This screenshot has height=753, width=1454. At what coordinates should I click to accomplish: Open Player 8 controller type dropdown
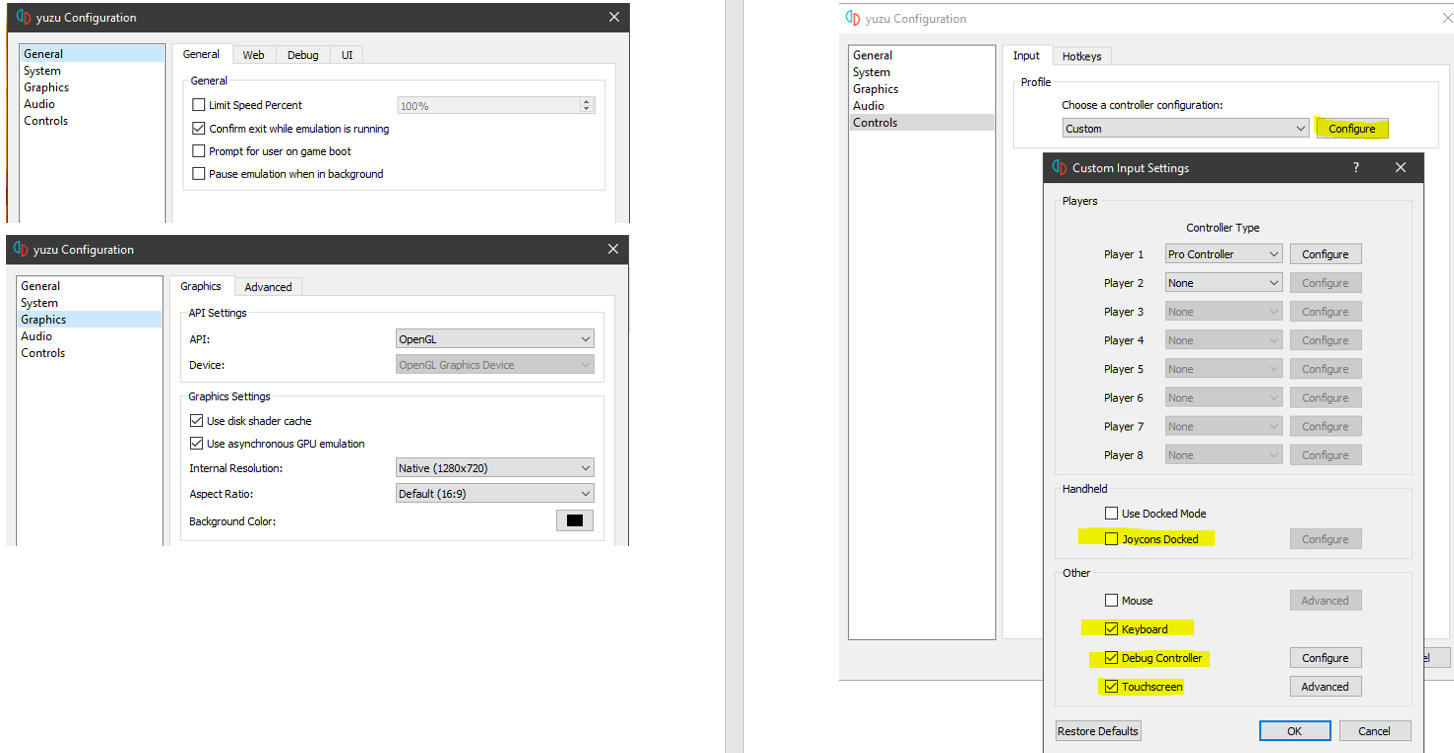1224,455
